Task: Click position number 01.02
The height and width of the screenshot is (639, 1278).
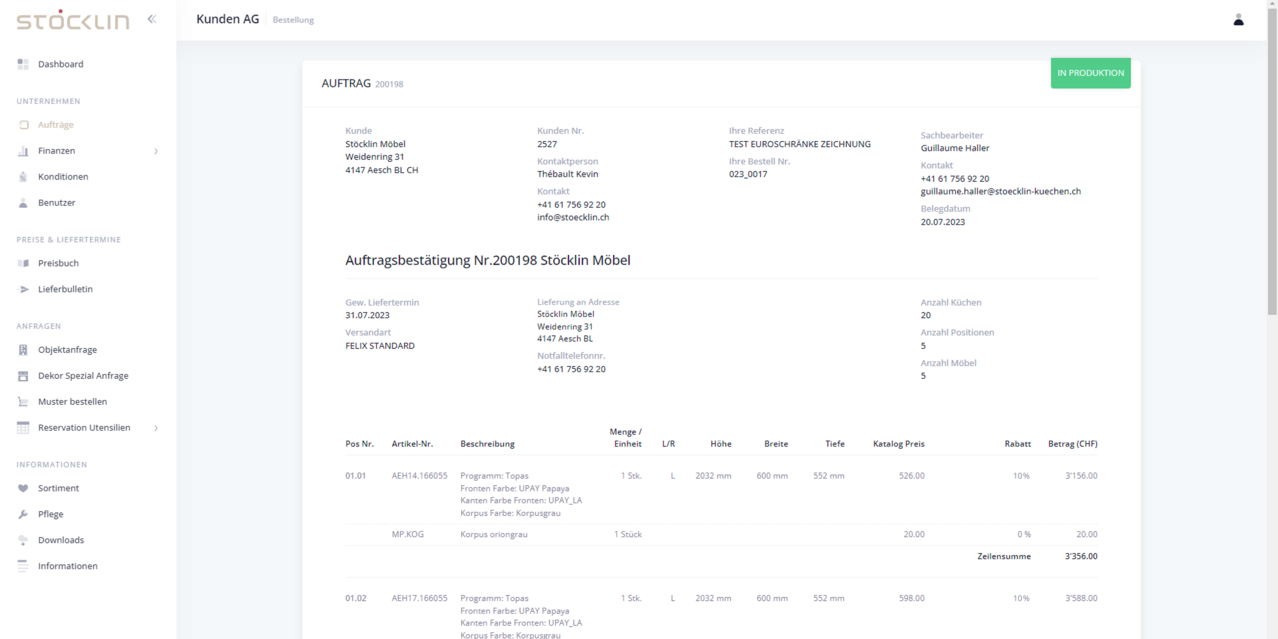Action: point(355,598)
